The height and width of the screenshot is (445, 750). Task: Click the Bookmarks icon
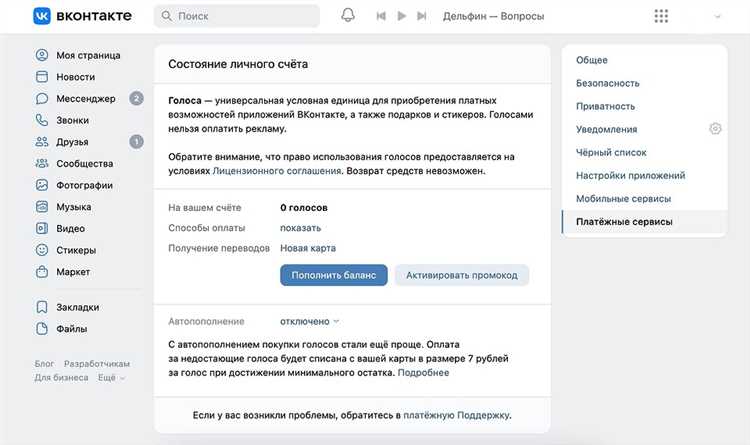pos(42,307)
